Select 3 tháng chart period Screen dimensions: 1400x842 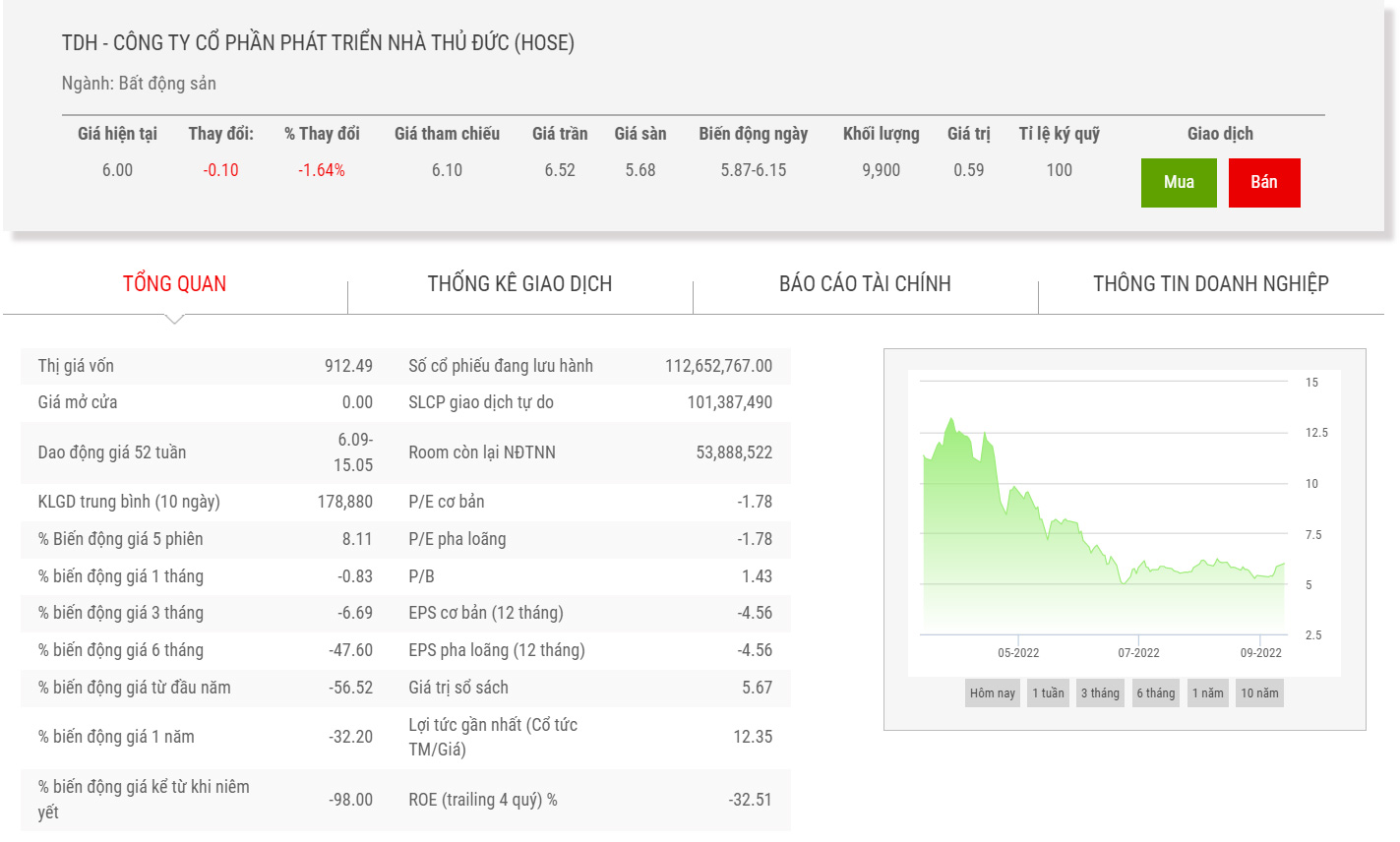1100,693
